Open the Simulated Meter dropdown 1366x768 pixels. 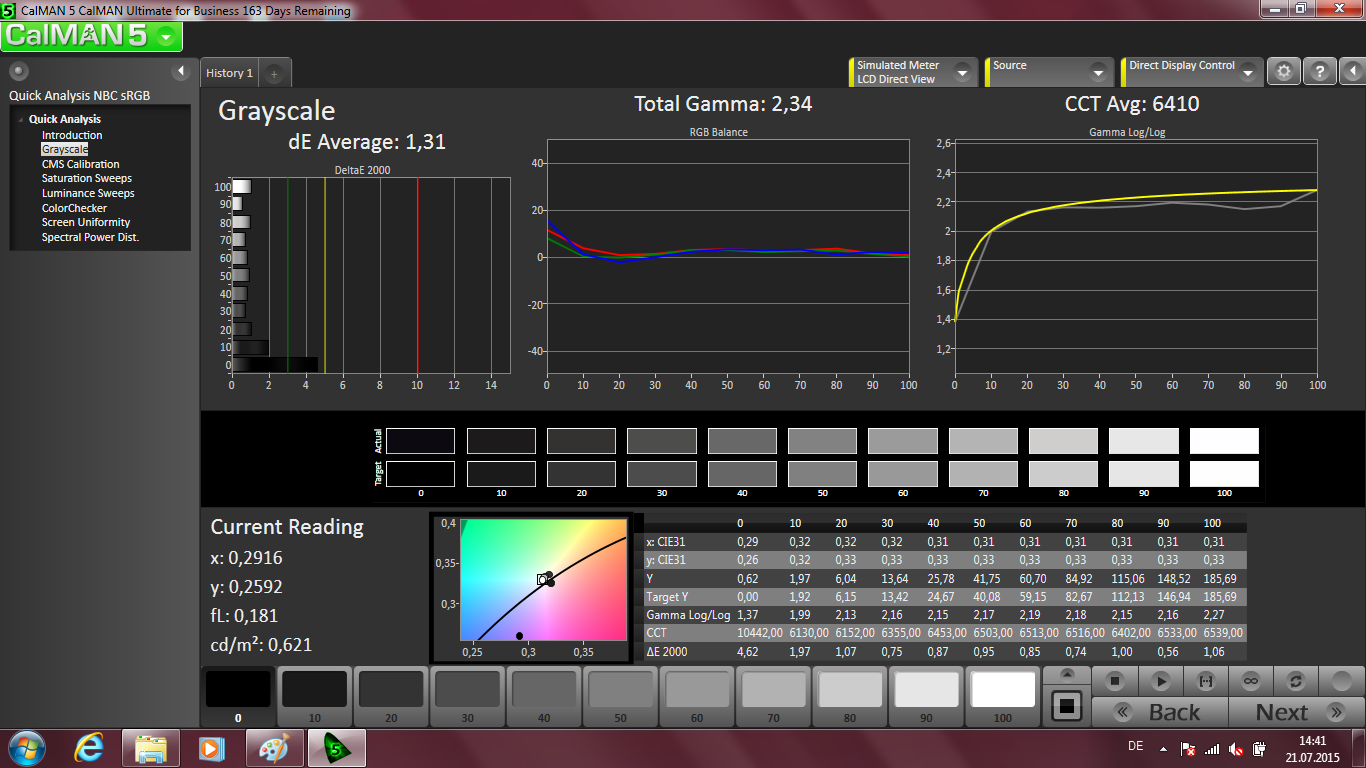point(962,72)
